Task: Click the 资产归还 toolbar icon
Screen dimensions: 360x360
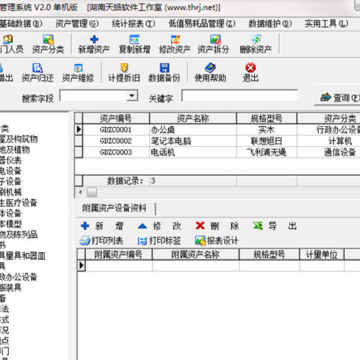Action: (x=37, y=68)
